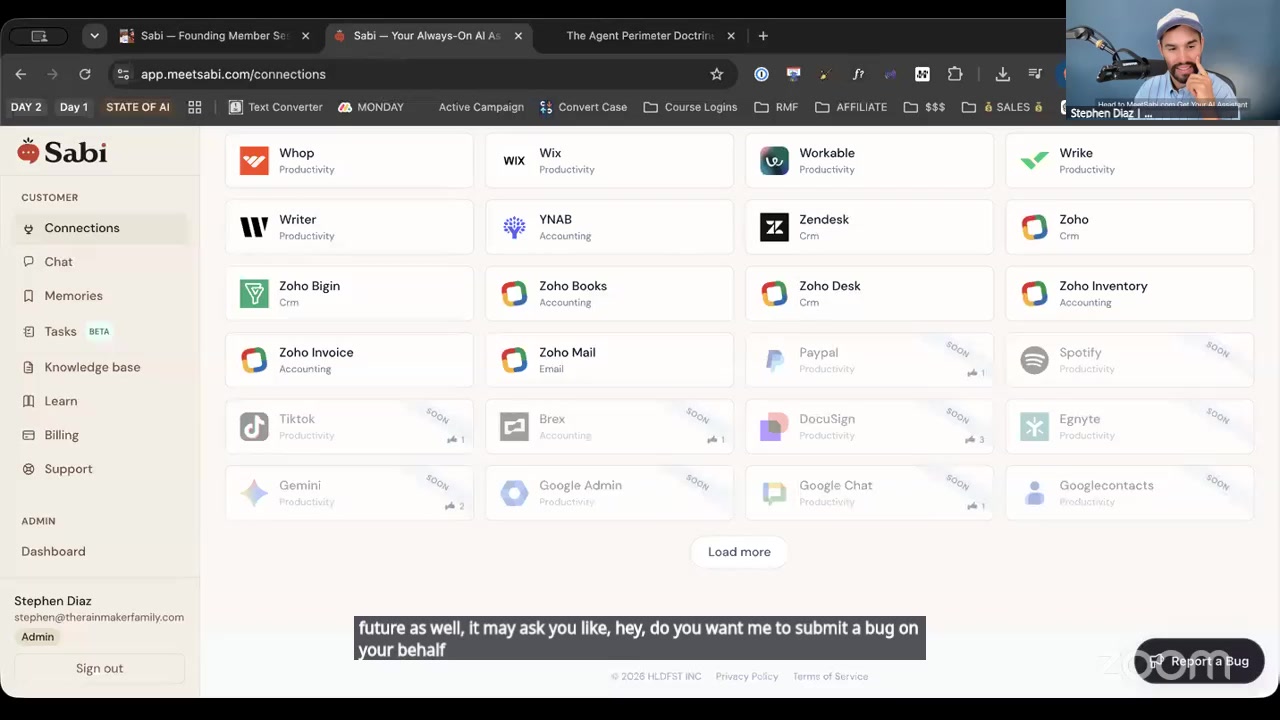This screenshot has height=720, width=1280.
Task: Open the Zoho Inventory icon
Action: (x=1034, y=293)
